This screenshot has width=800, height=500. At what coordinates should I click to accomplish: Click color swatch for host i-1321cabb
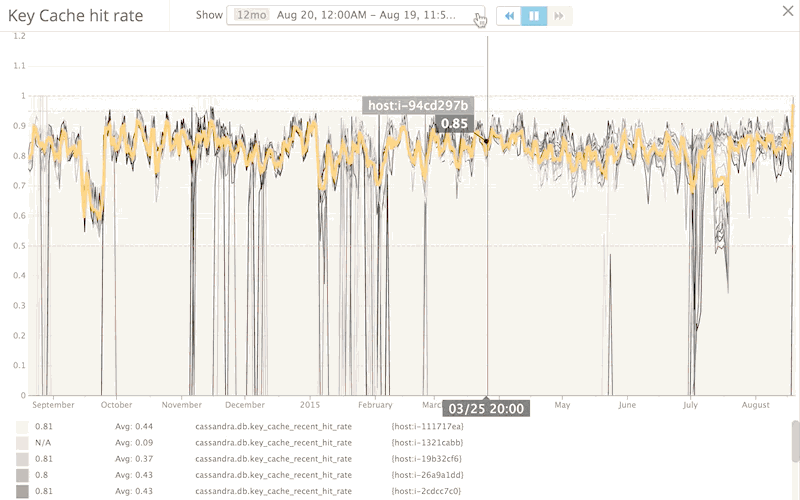22,443
